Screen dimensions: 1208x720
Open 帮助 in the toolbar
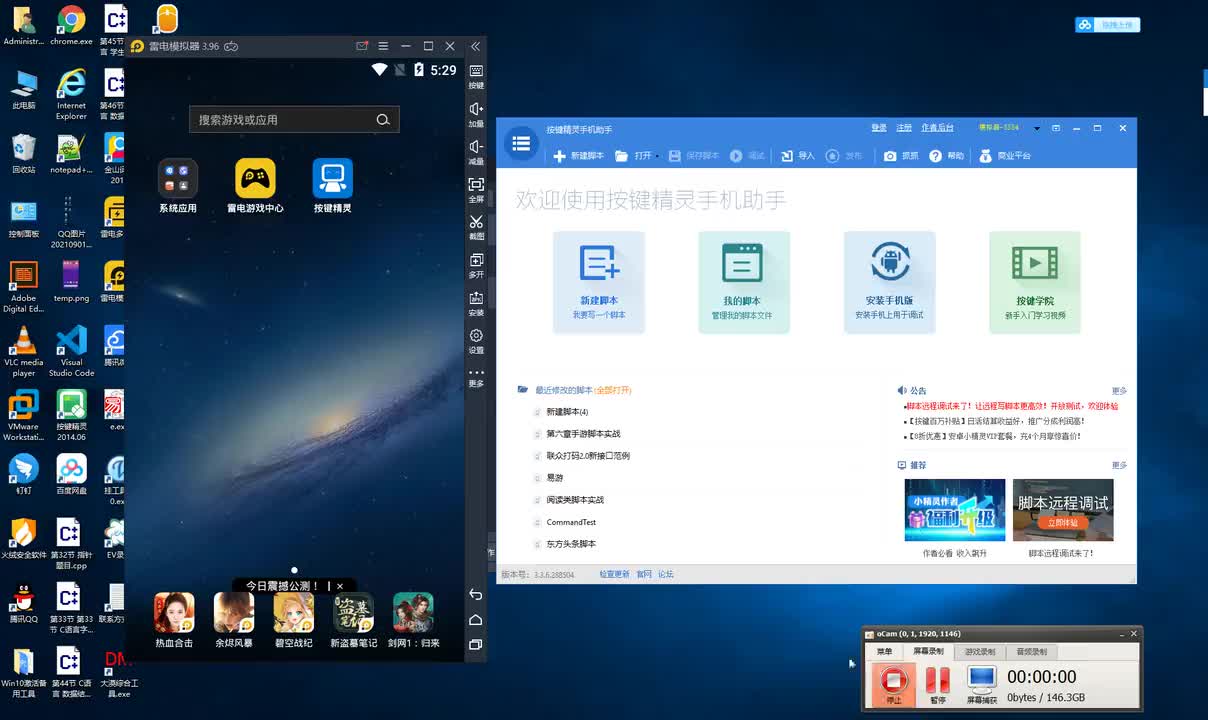click(x=946, y=156)
